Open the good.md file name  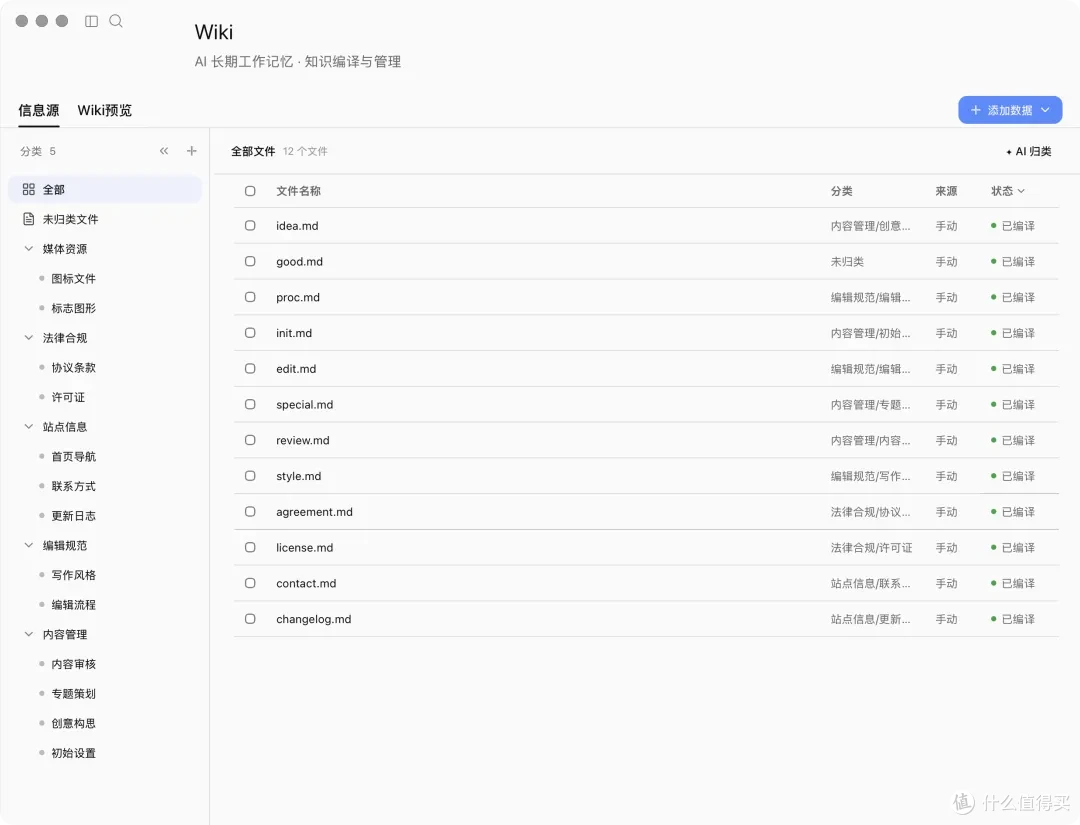pos(300,262)
